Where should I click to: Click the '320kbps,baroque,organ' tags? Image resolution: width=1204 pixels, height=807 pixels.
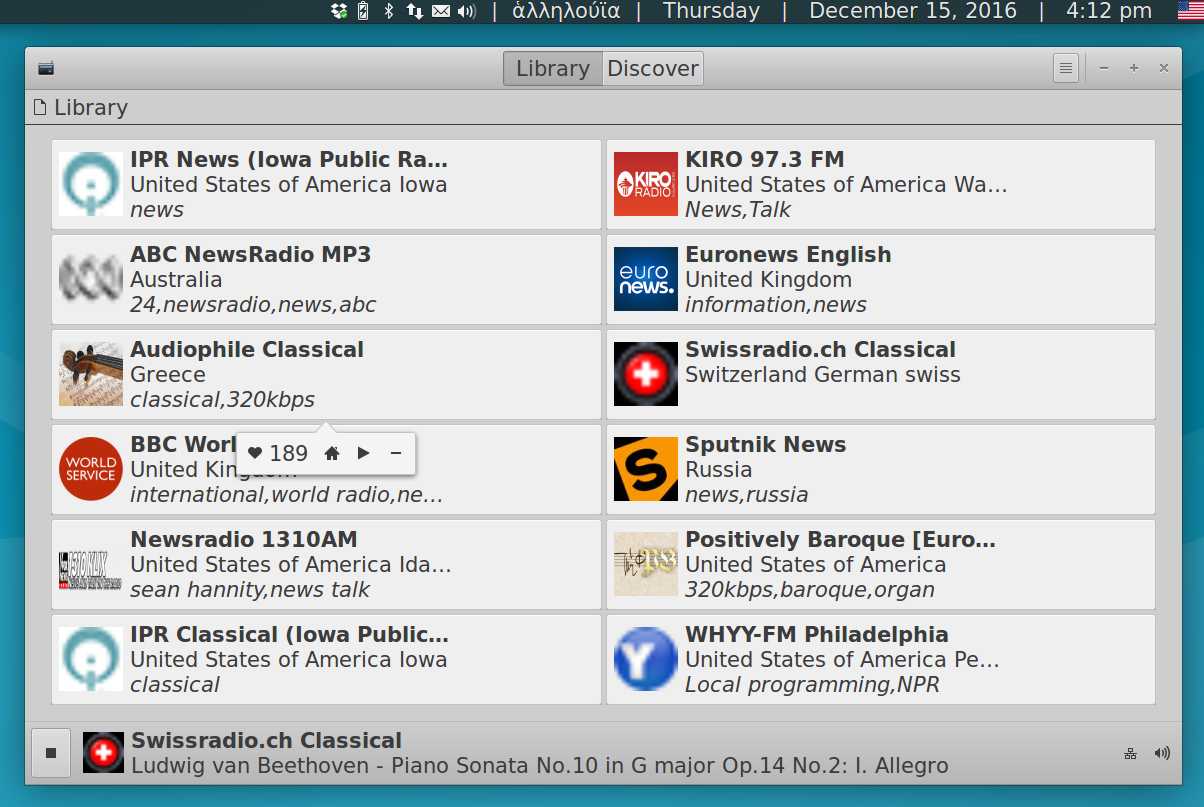click(810, 590)
